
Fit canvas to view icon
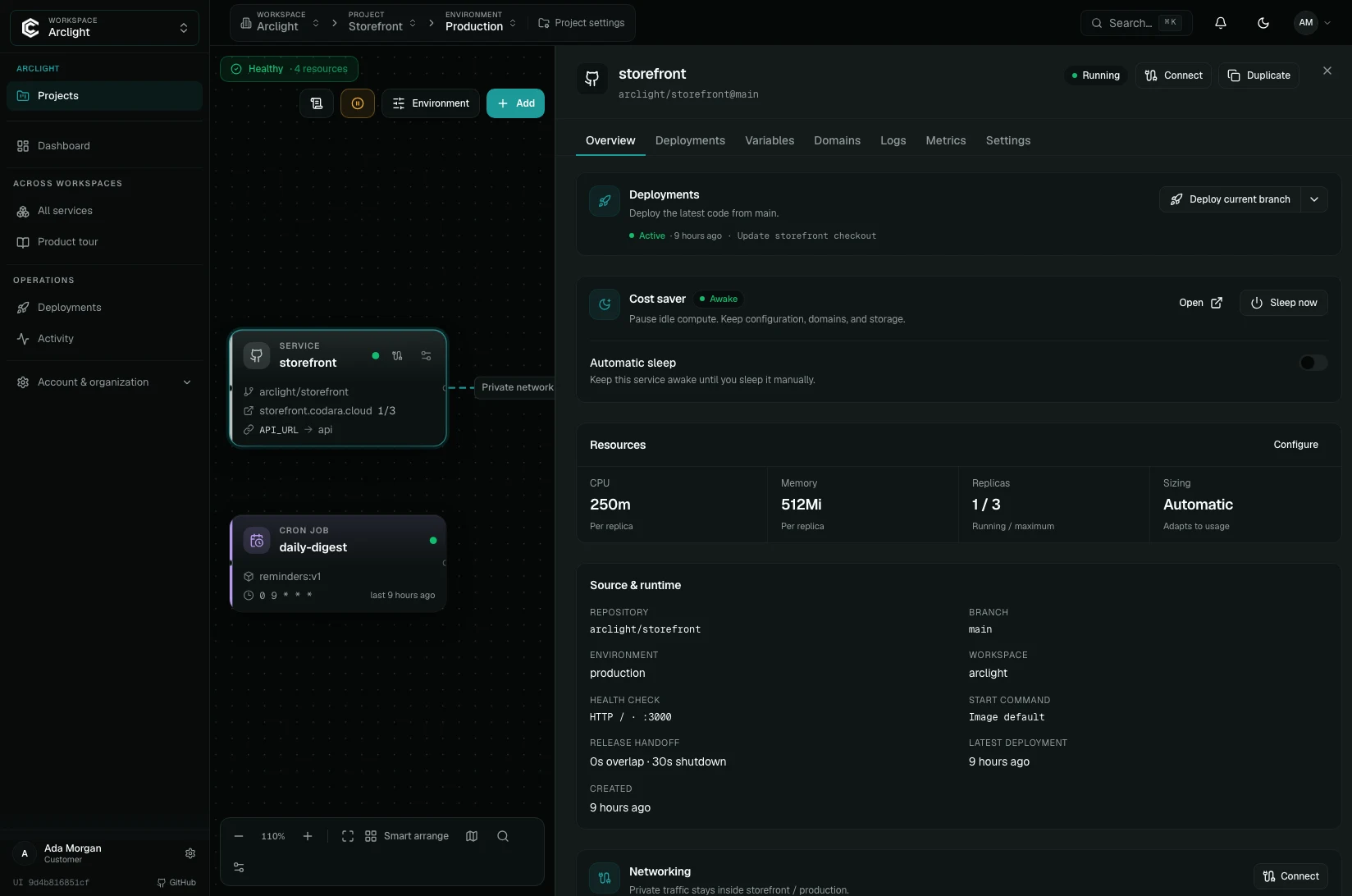click(x=348, y=836)
